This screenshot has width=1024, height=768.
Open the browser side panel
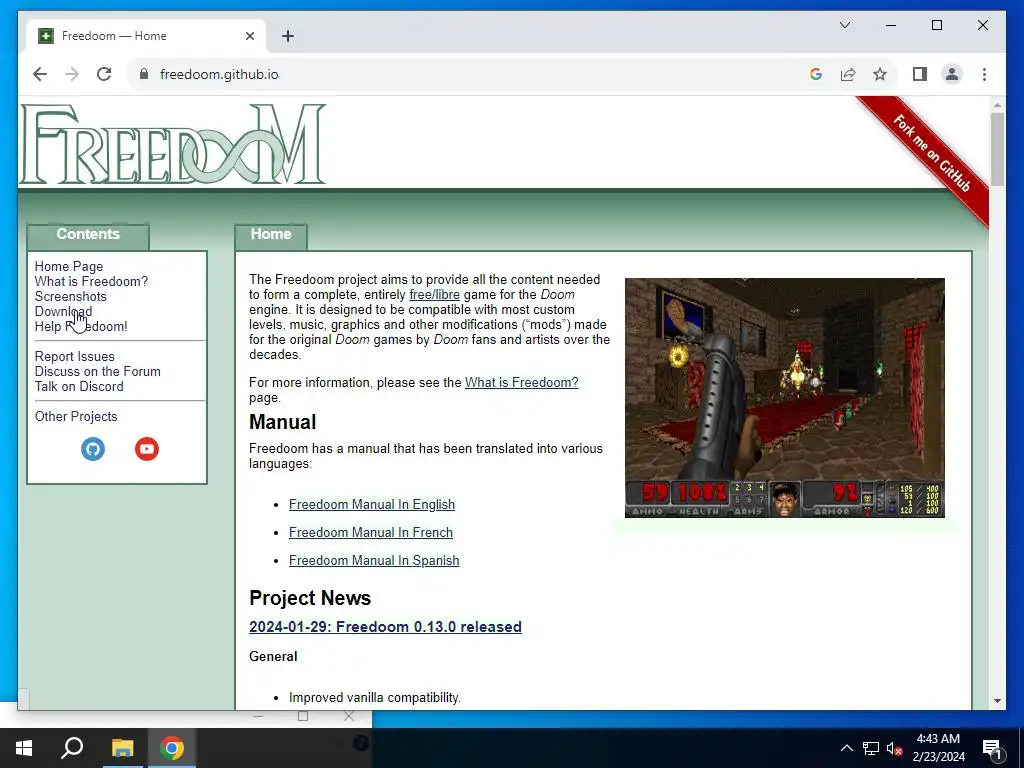pyautogui.click(x=920, y=74)
